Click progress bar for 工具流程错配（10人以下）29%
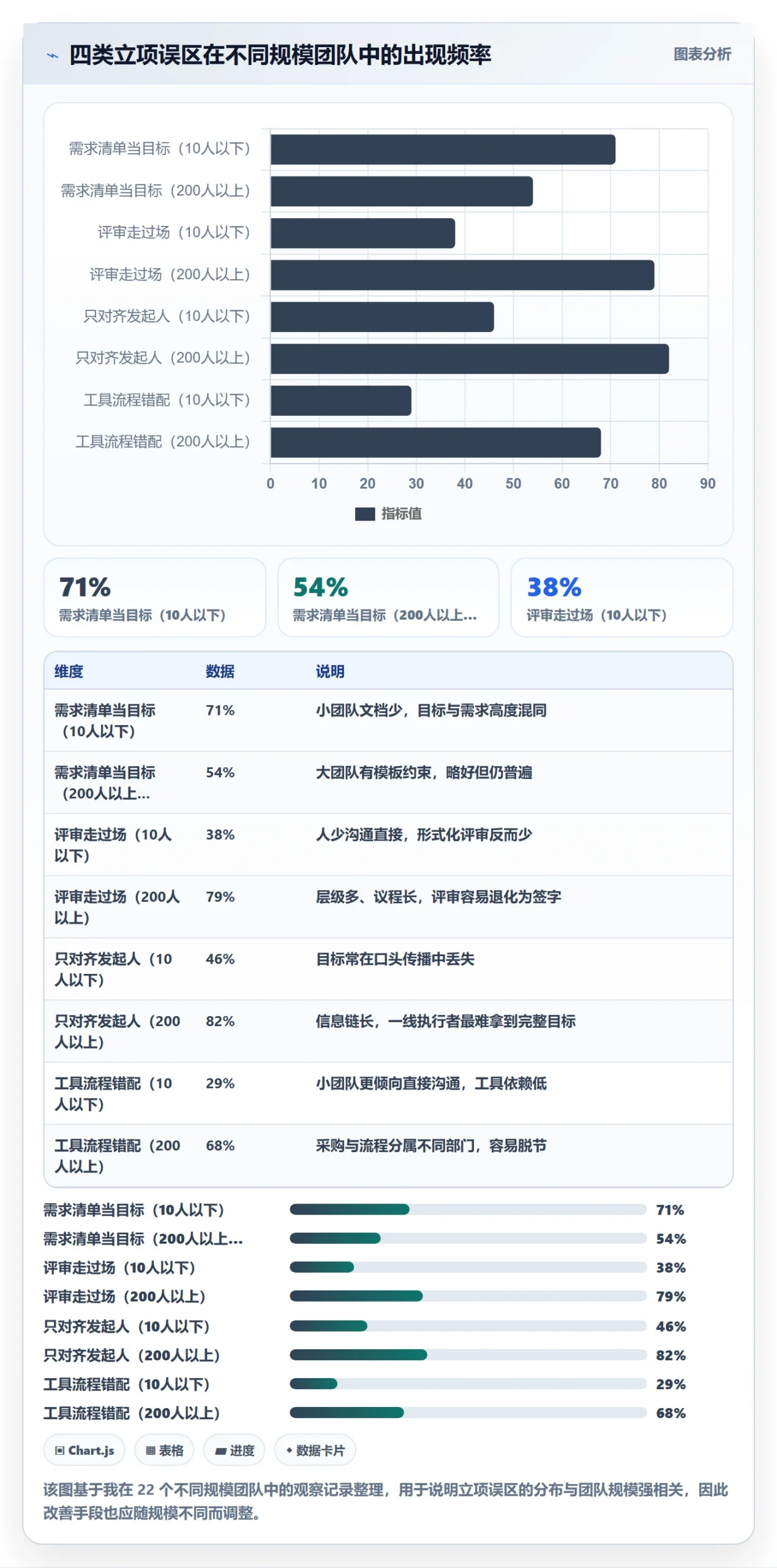The height and width of the screenshot is (1568, 777). click(468, 1384)
